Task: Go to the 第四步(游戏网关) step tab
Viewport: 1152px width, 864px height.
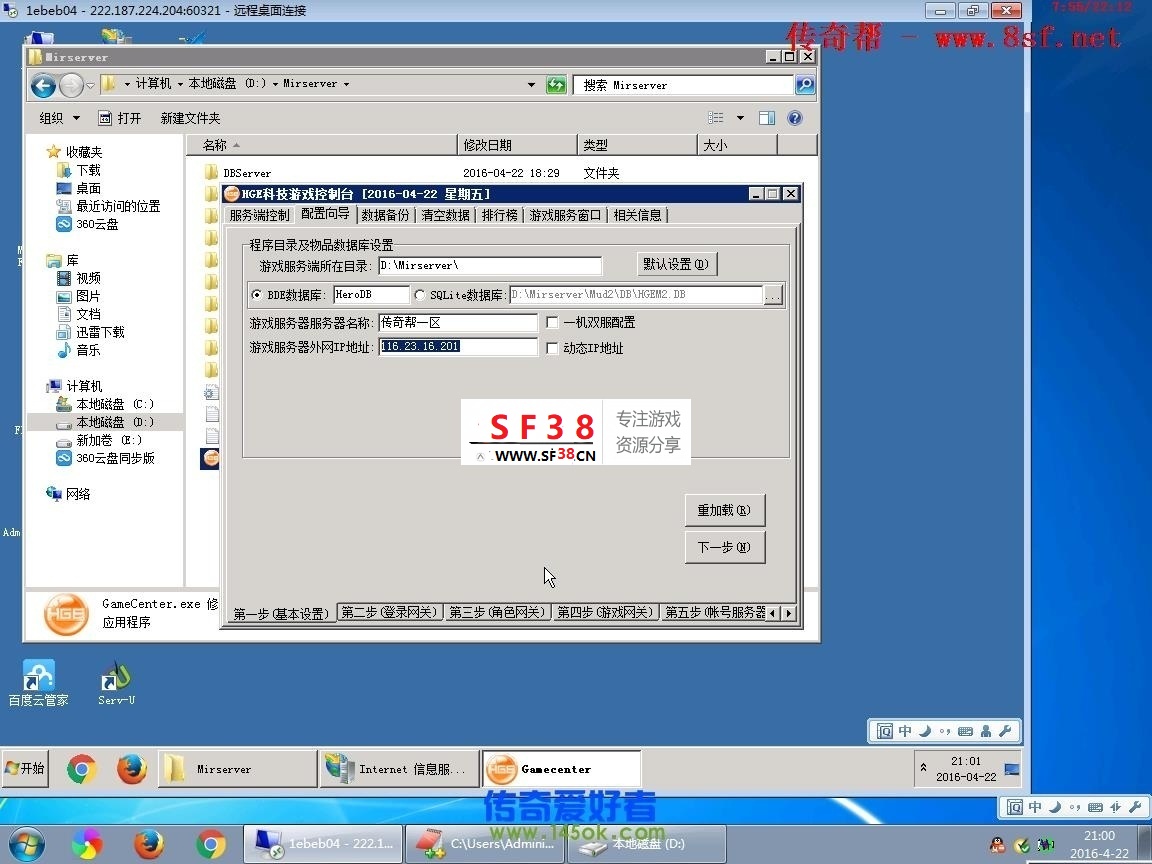Action: point(605,612)
